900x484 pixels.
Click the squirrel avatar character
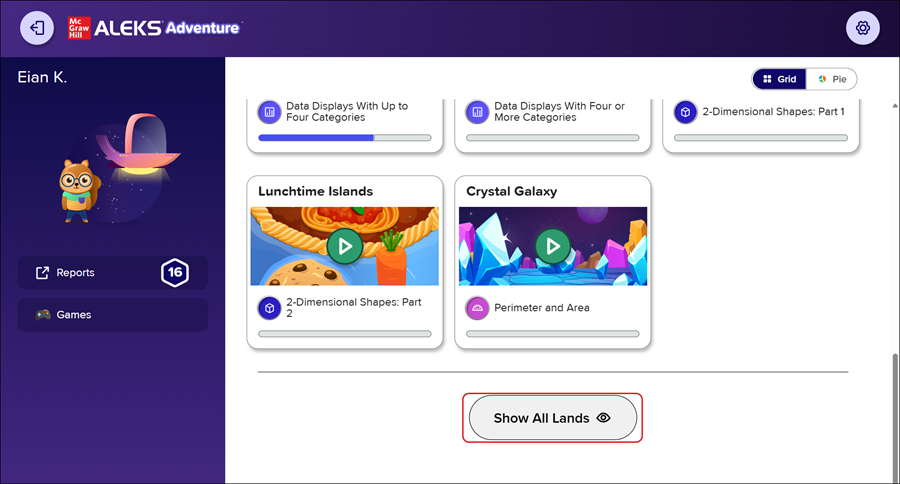coord(75,191)
